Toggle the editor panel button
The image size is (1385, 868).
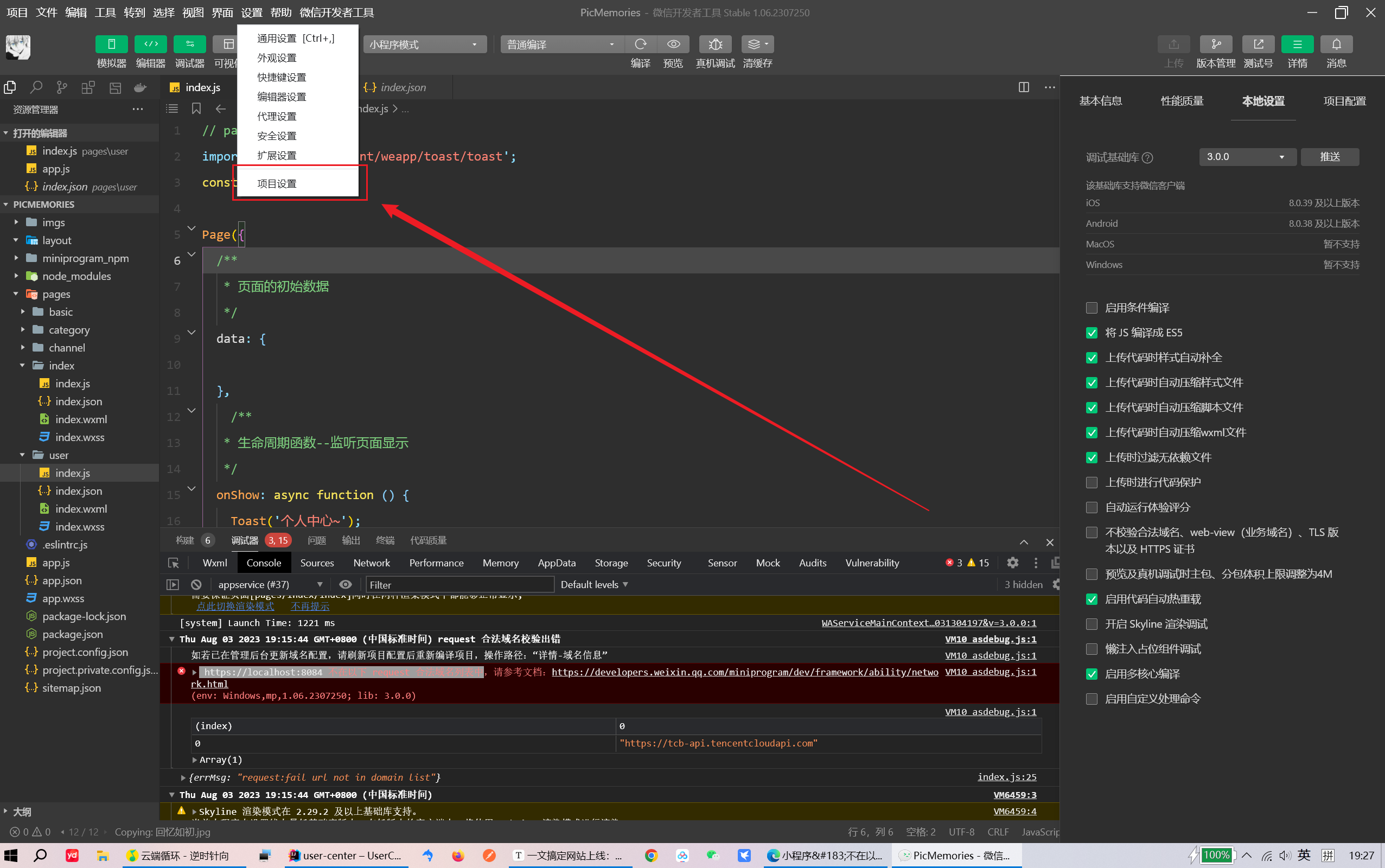(x=150, y=44)
